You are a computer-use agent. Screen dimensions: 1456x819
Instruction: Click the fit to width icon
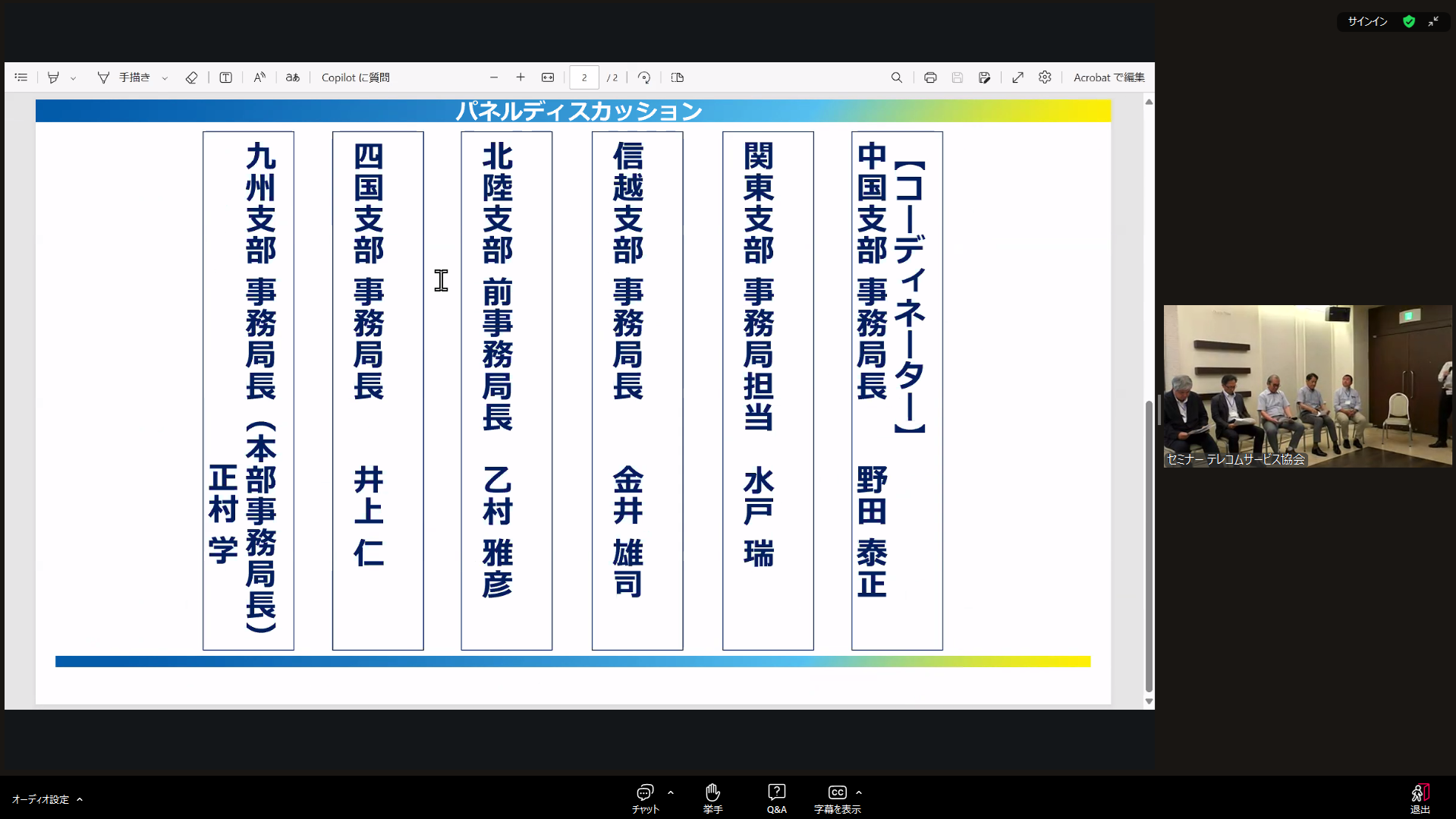pos(548,77)
